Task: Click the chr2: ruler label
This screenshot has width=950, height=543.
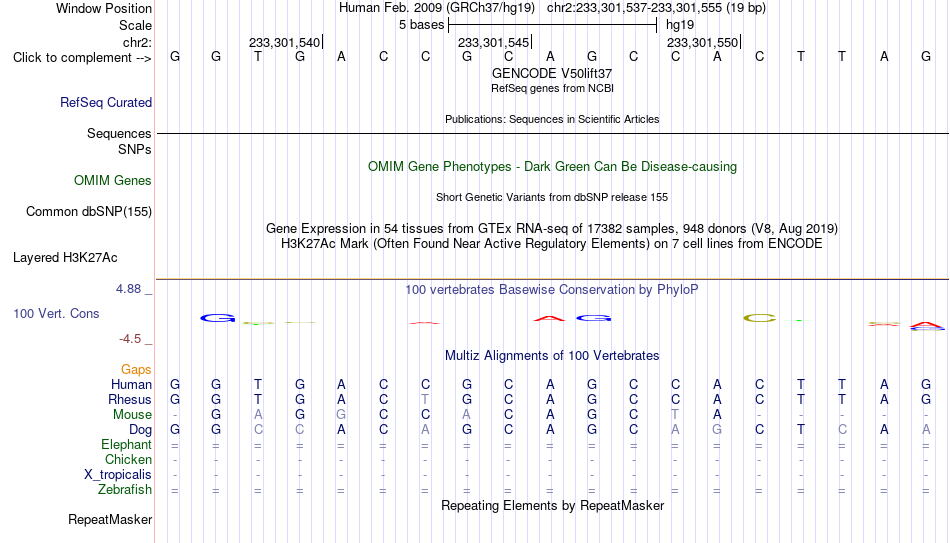Action: [137, 43]
